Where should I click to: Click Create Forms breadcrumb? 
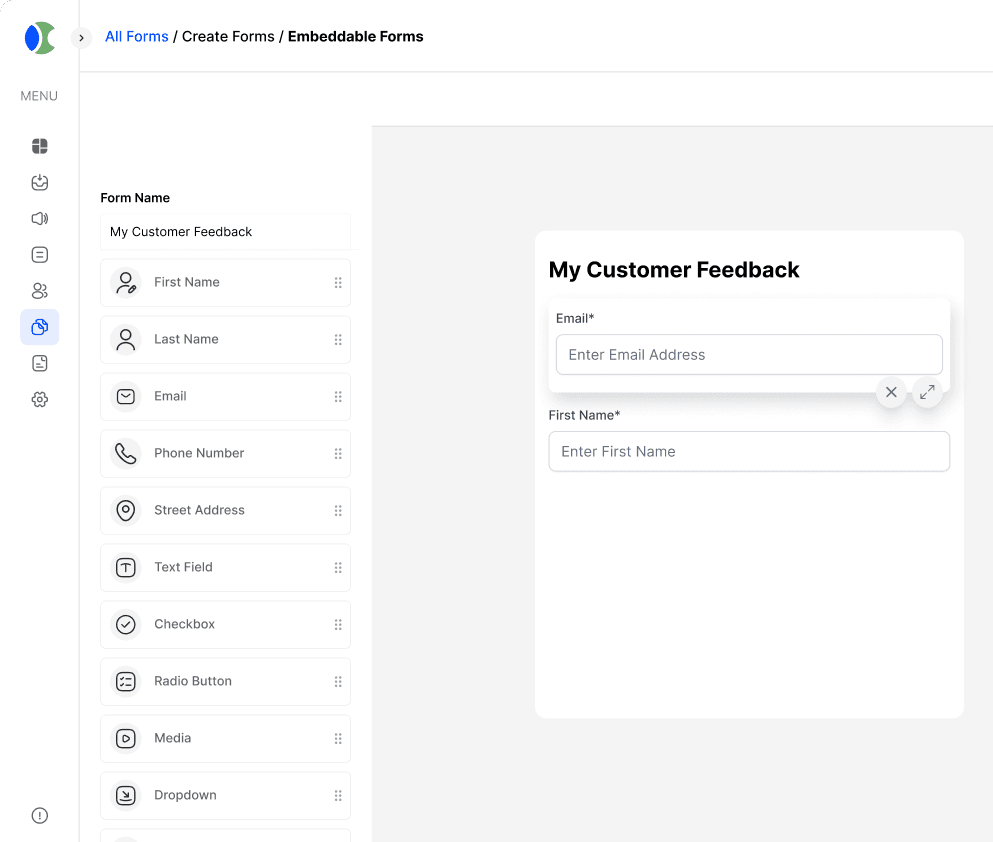pos(228,37)
